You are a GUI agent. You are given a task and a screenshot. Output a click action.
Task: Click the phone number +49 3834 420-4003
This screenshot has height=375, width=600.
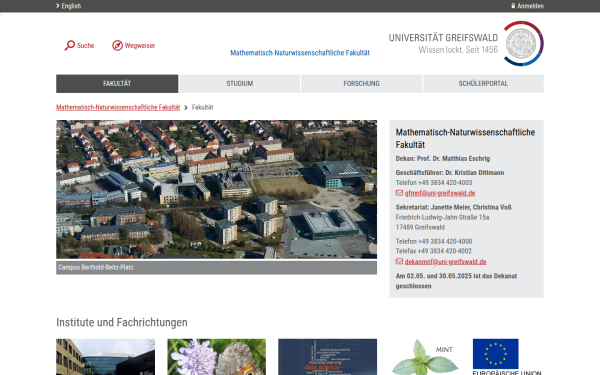pyautogui.click(x=445, y=183)
